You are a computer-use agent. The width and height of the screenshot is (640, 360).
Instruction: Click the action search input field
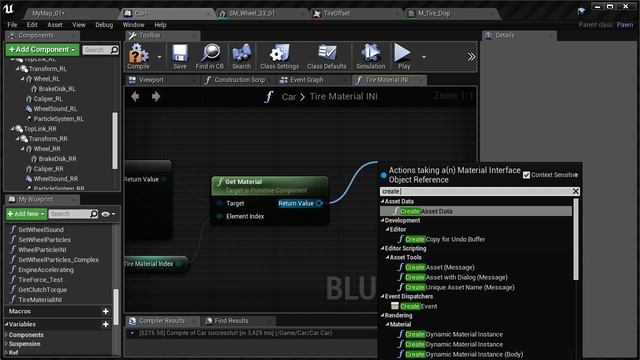coord(476,191)
